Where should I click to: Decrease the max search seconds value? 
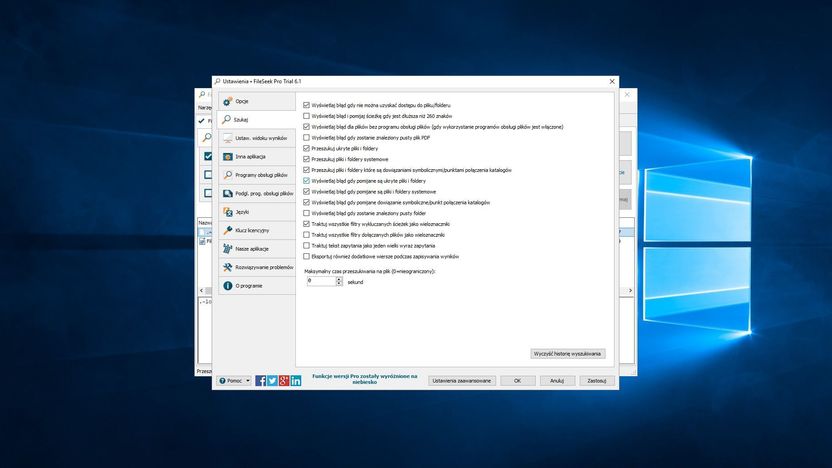(x=339, y=284)
